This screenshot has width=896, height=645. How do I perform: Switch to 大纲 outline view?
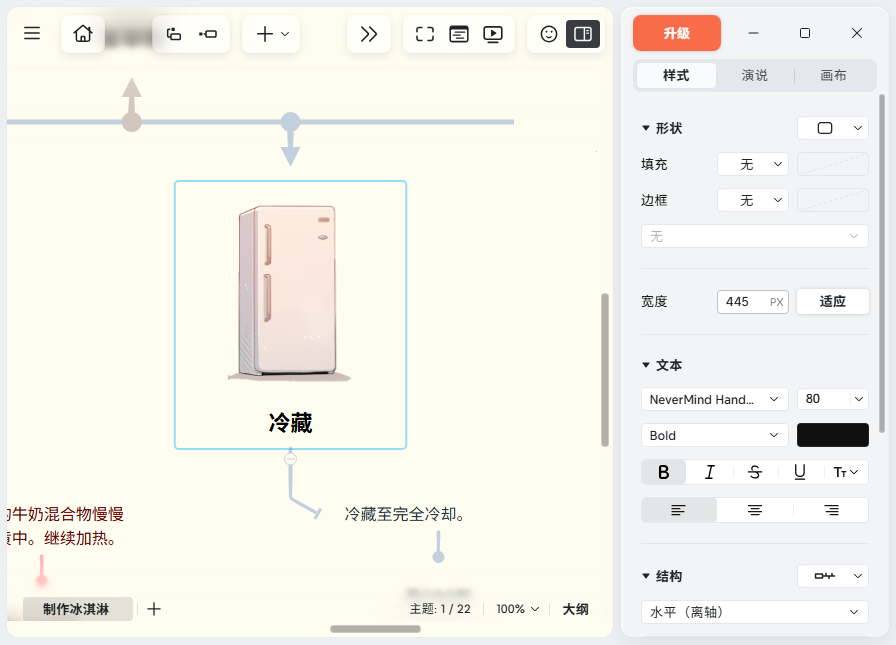[575, 609]
